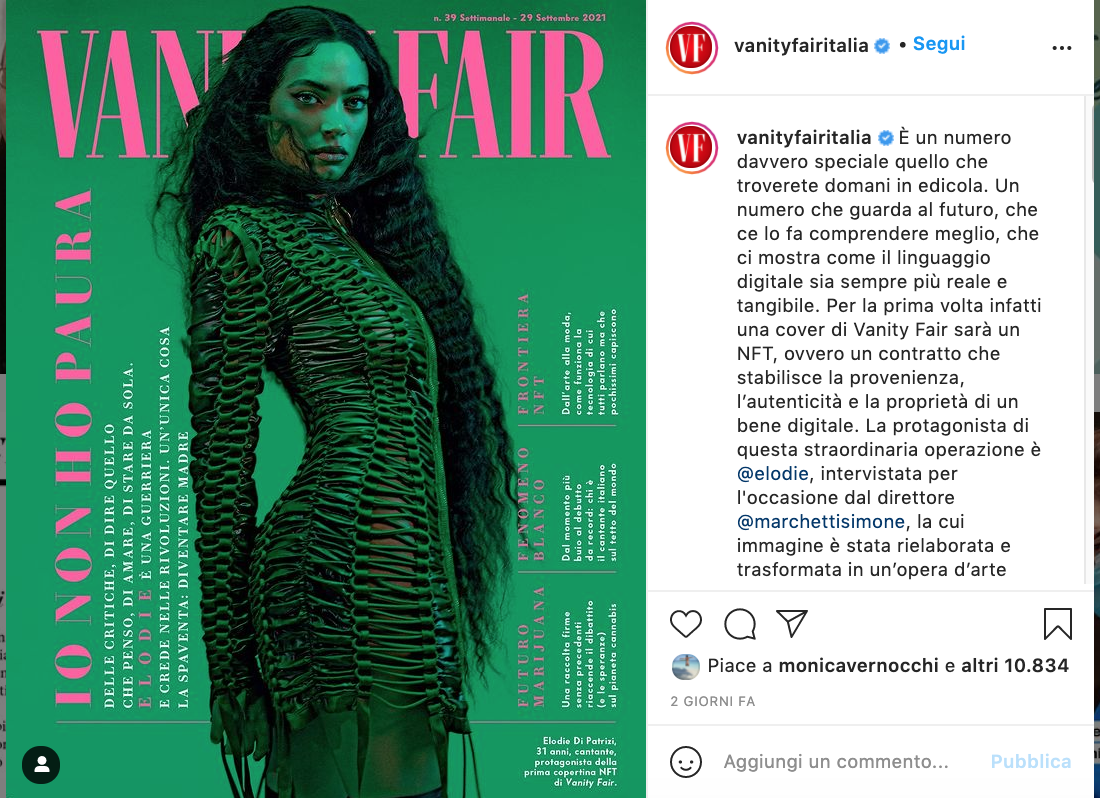Click liker's small avatar next to Piace a
Screen dimensions: 1100x798
(685, 666)
